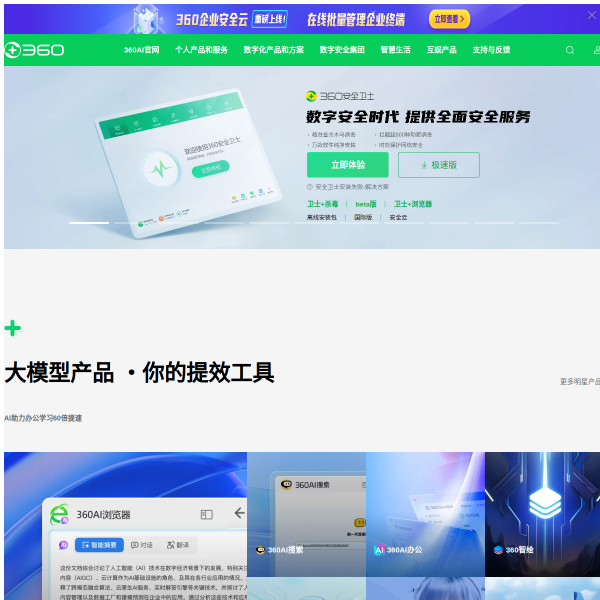Open the 个人产品和服务 menu
The height and width of the screenshot is (600, 600).
201,50
